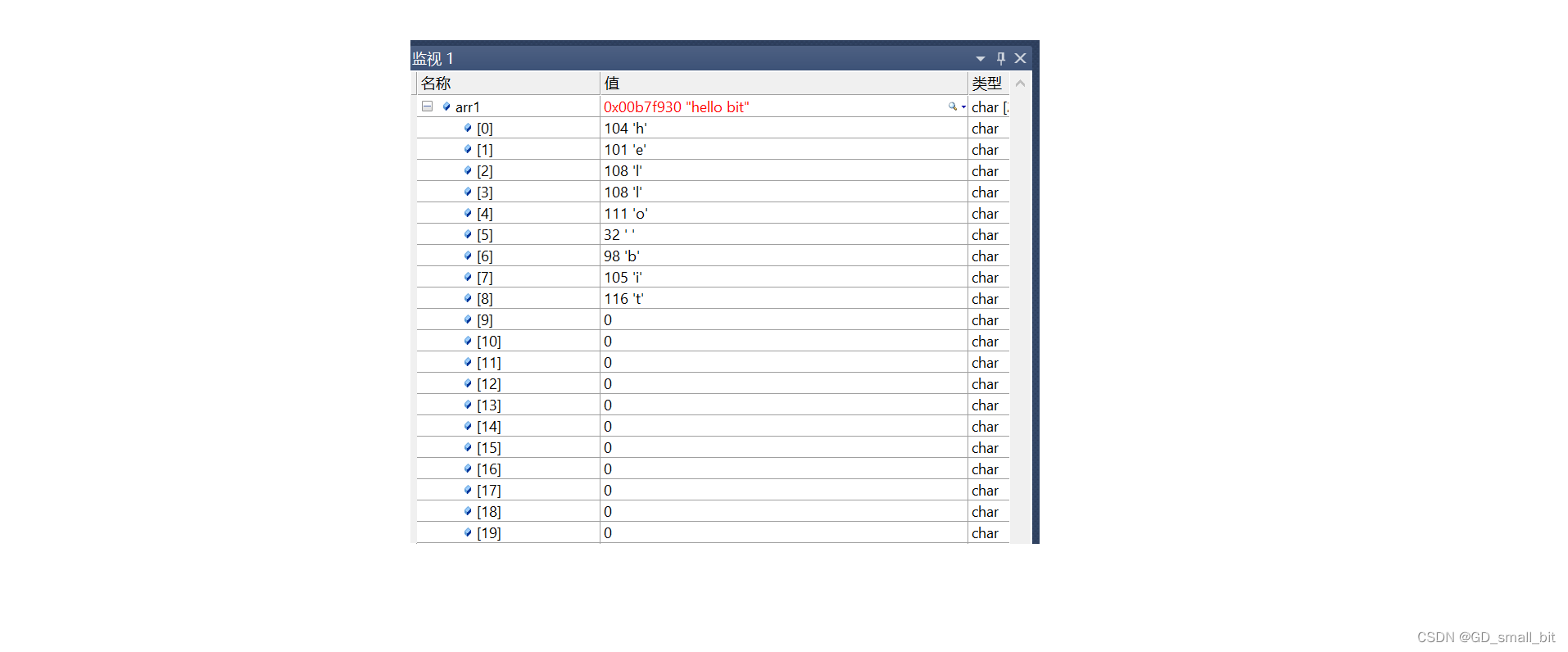Select the [18] element row
The image size is (1568, 652).
(713, 511)
